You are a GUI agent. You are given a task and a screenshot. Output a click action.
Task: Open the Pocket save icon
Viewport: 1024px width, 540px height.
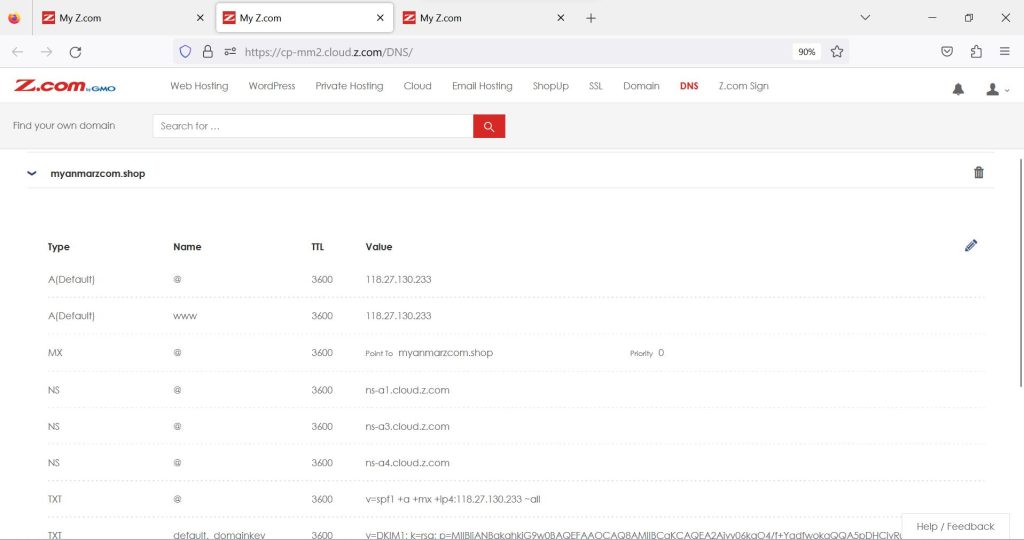point(947,52)
